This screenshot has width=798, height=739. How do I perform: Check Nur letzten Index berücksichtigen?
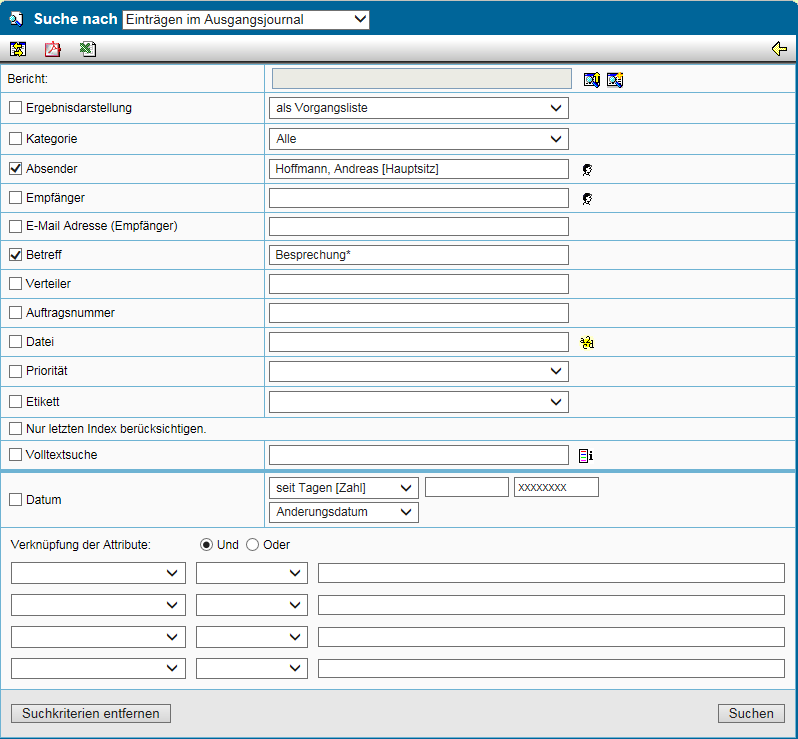point(16,429)
